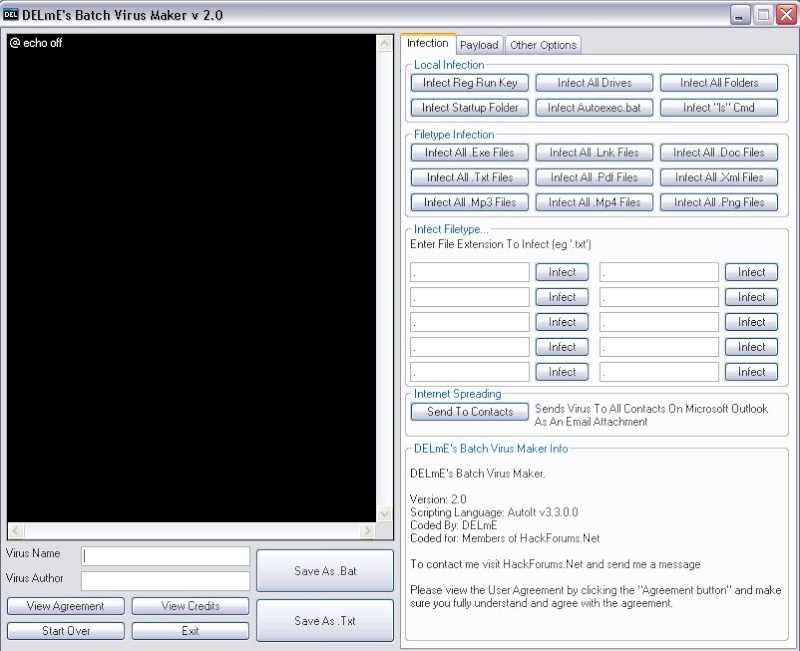This screenshot has height=651, width=800.
Task: Click the Infect All .Mp4 Files button
Action: [594, 203]
